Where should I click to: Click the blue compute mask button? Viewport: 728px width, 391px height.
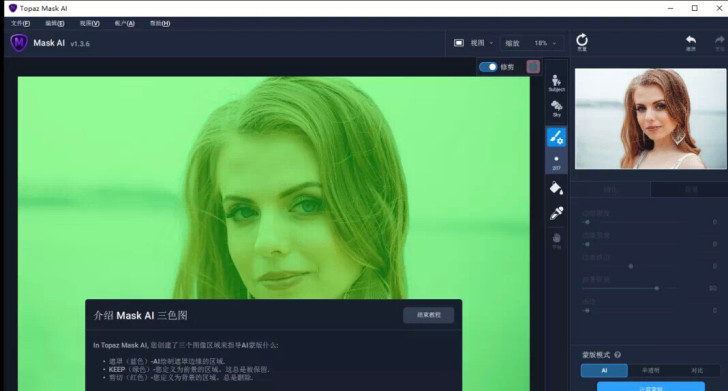tap(650, 386)
